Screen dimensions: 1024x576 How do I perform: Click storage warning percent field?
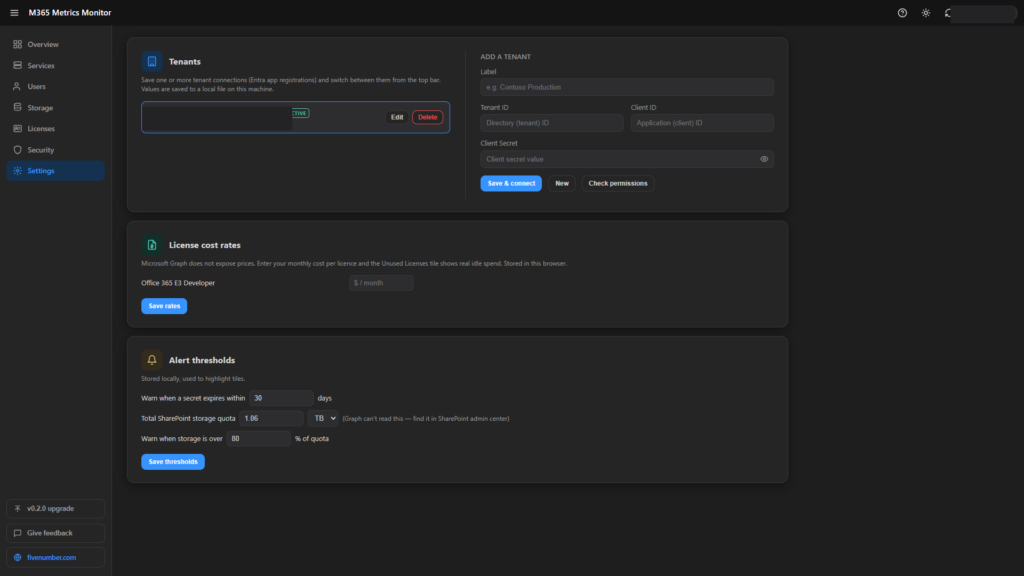coord(259,438)
